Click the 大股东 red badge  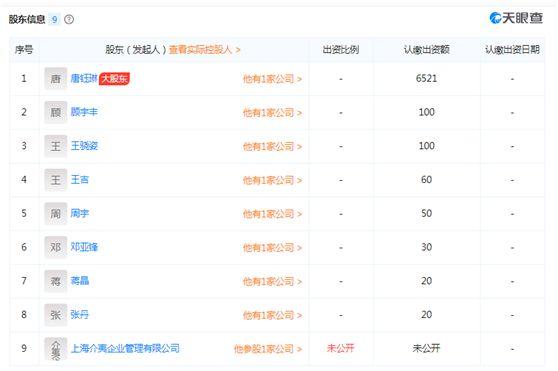pyautogui.click(x=114, y=79)
